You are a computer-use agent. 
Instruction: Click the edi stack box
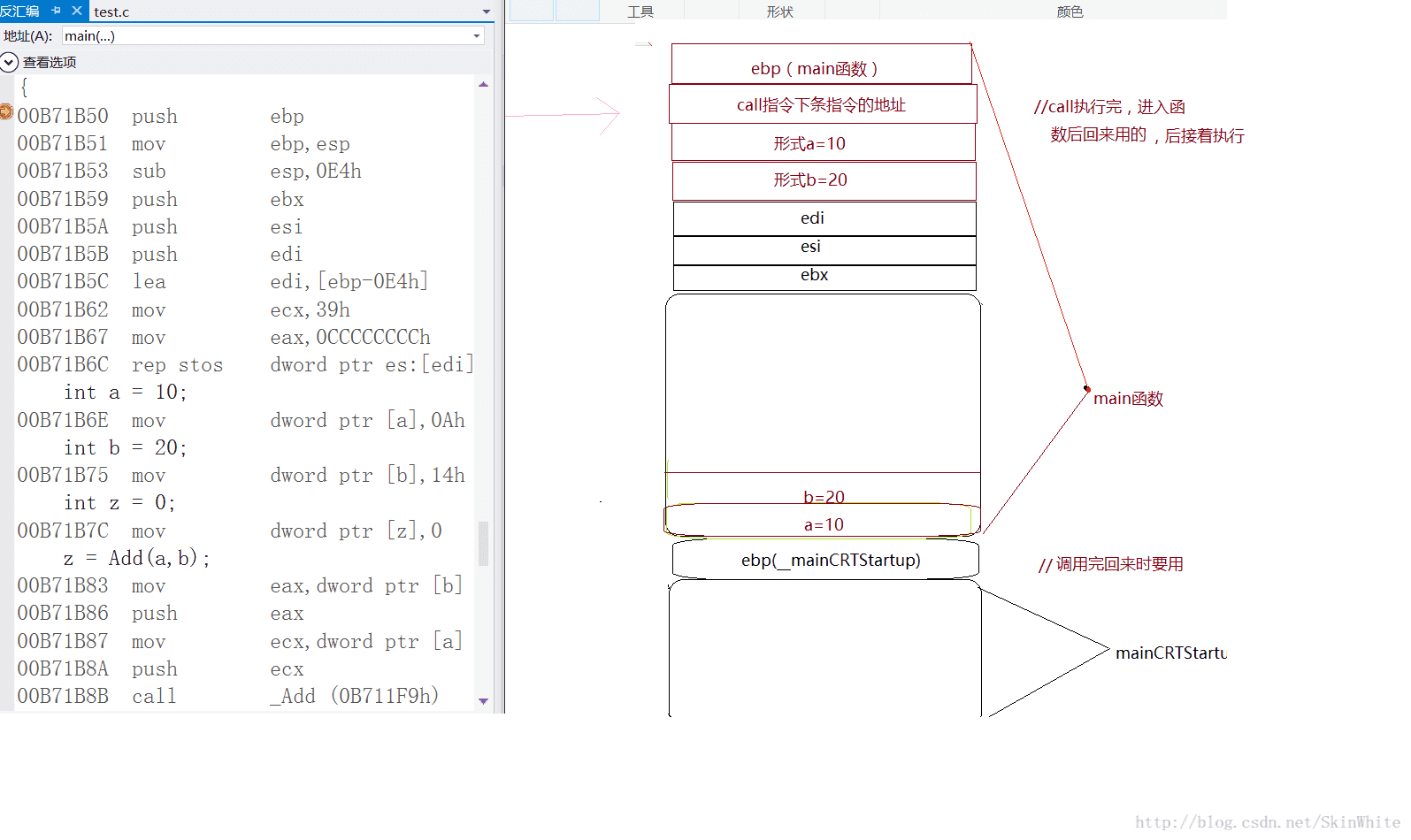click(824, 218)
